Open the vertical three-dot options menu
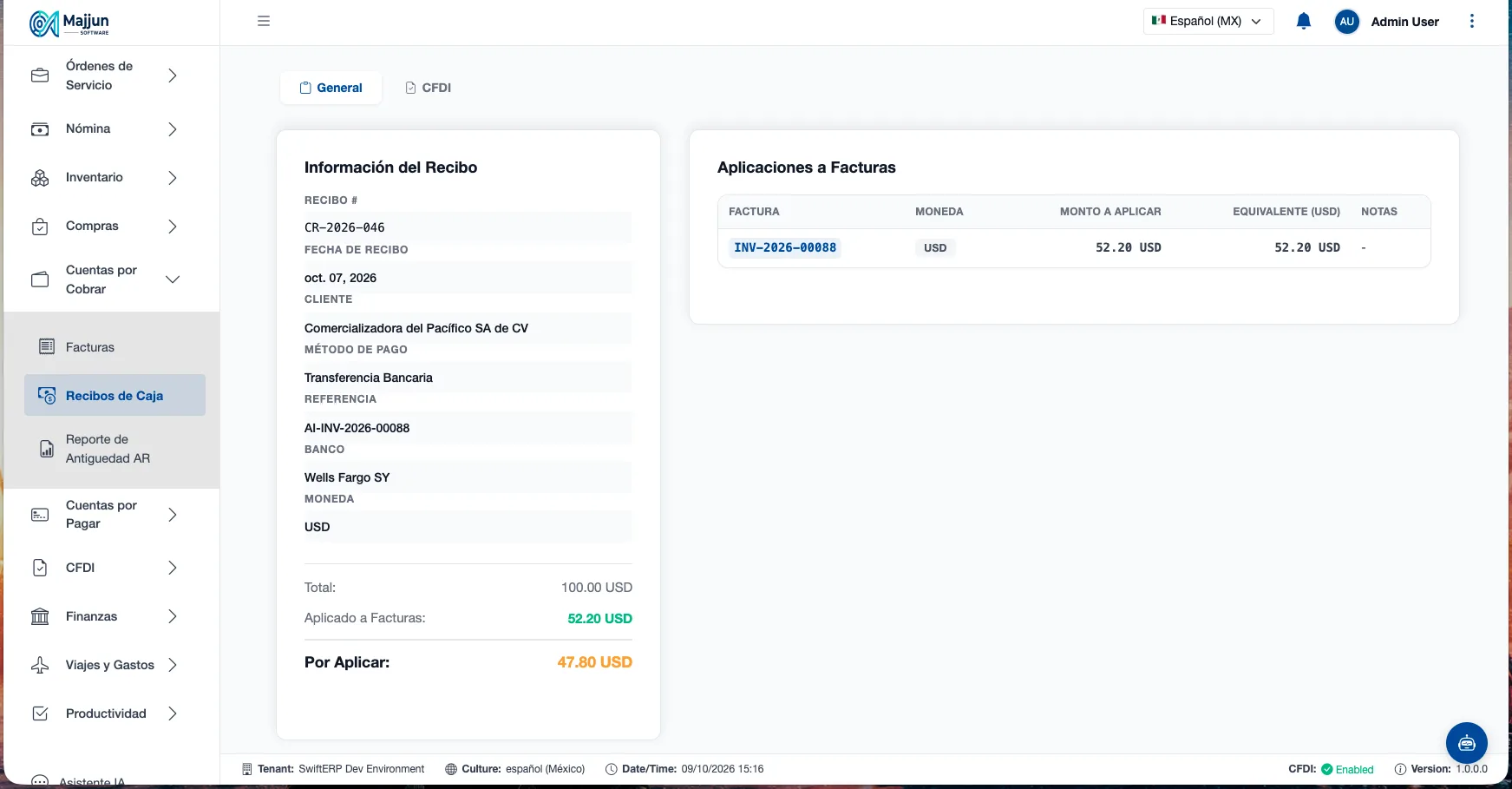This screenshot has width=1512, height=789. 1471,21
